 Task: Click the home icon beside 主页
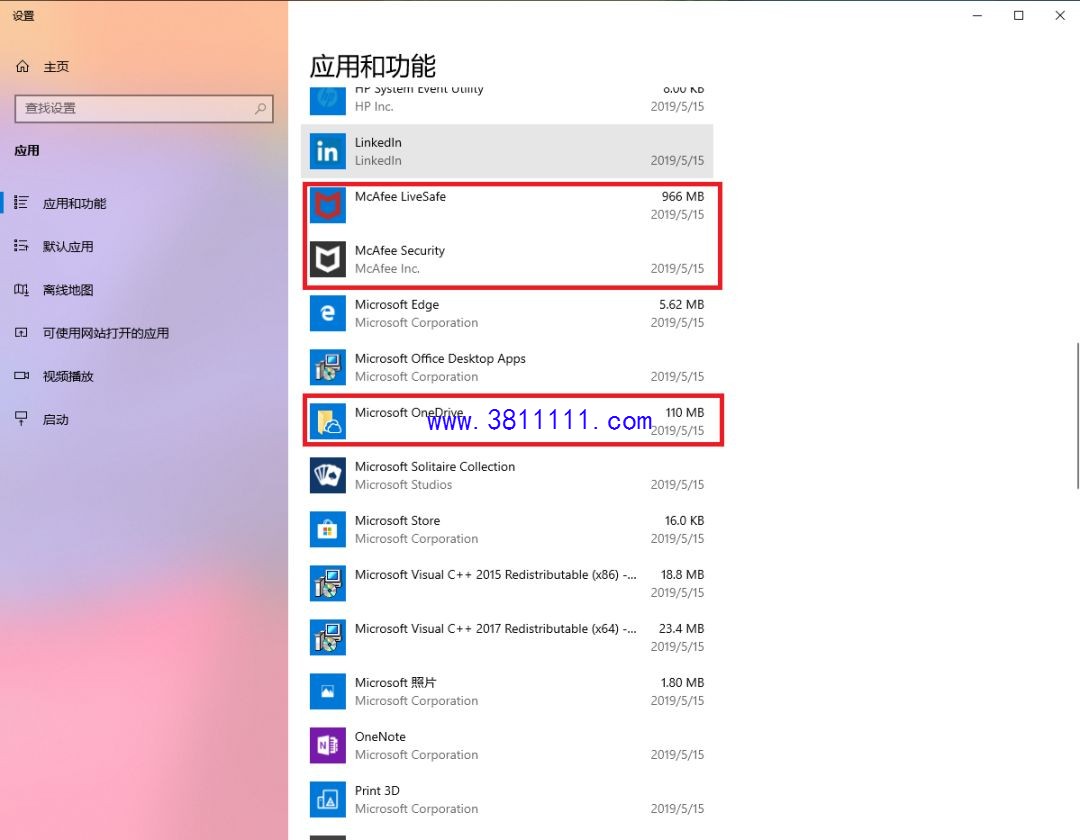click(22, 66)
